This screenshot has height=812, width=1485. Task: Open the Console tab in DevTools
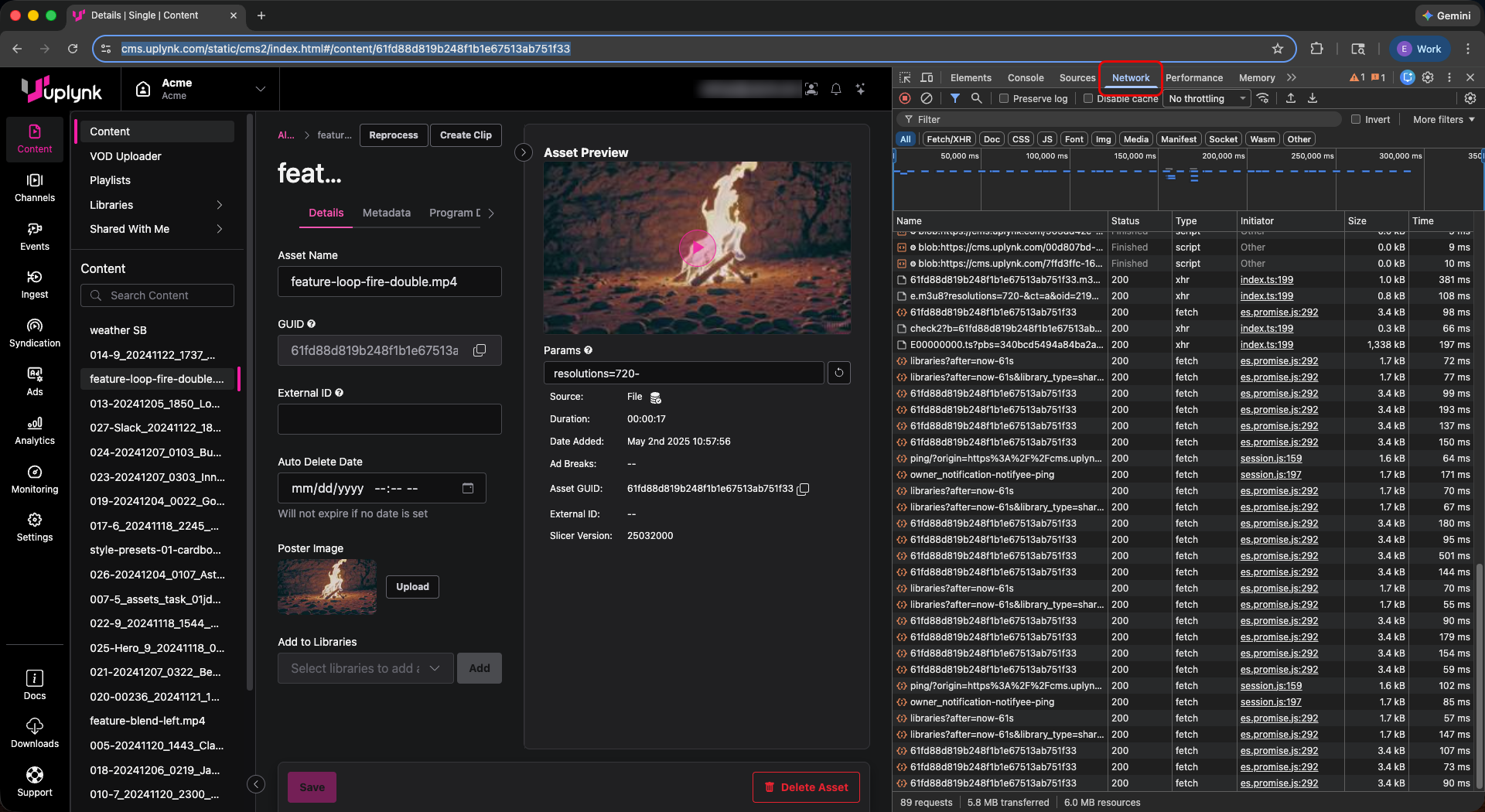[1026, 77]
